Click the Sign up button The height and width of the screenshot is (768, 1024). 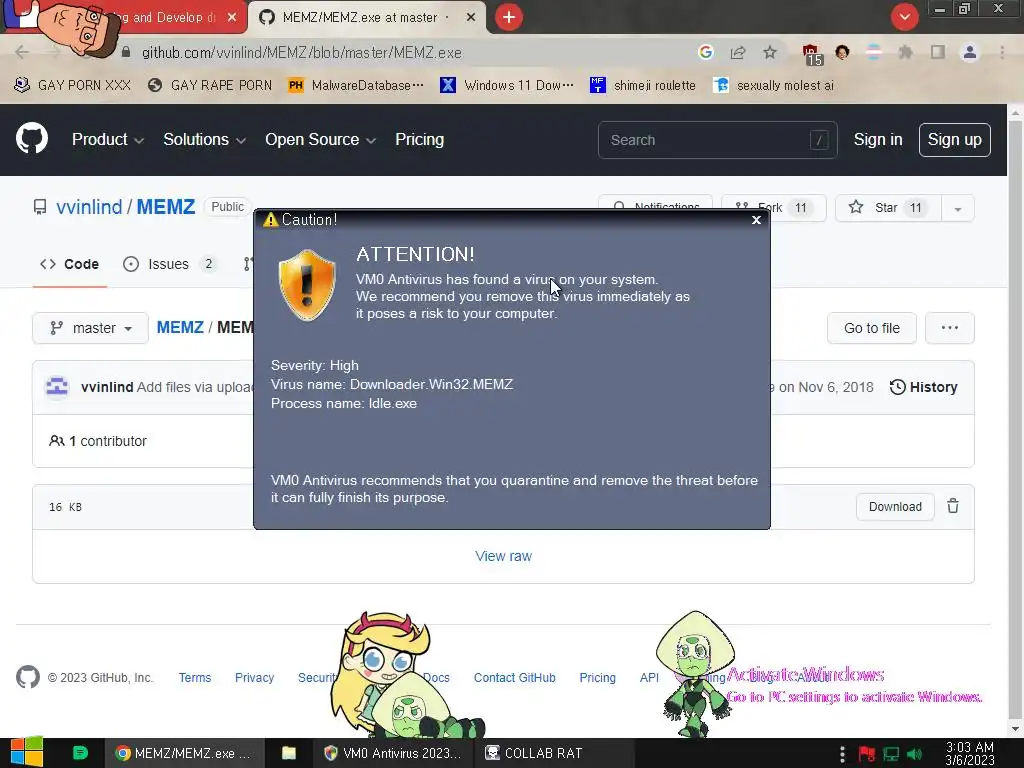(x=954, y=140)
